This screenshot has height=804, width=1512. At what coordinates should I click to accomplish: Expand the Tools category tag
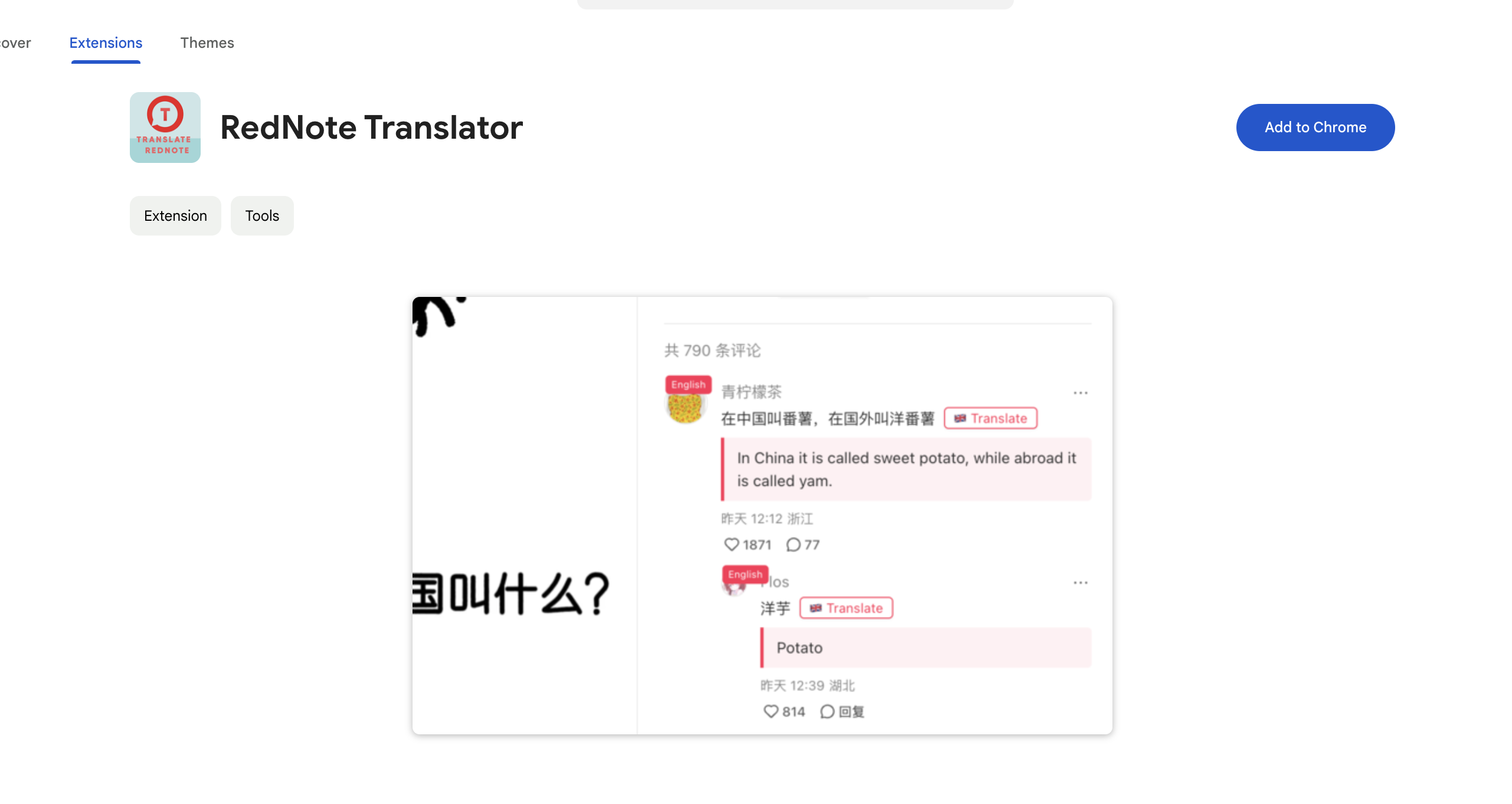[262, 215]
